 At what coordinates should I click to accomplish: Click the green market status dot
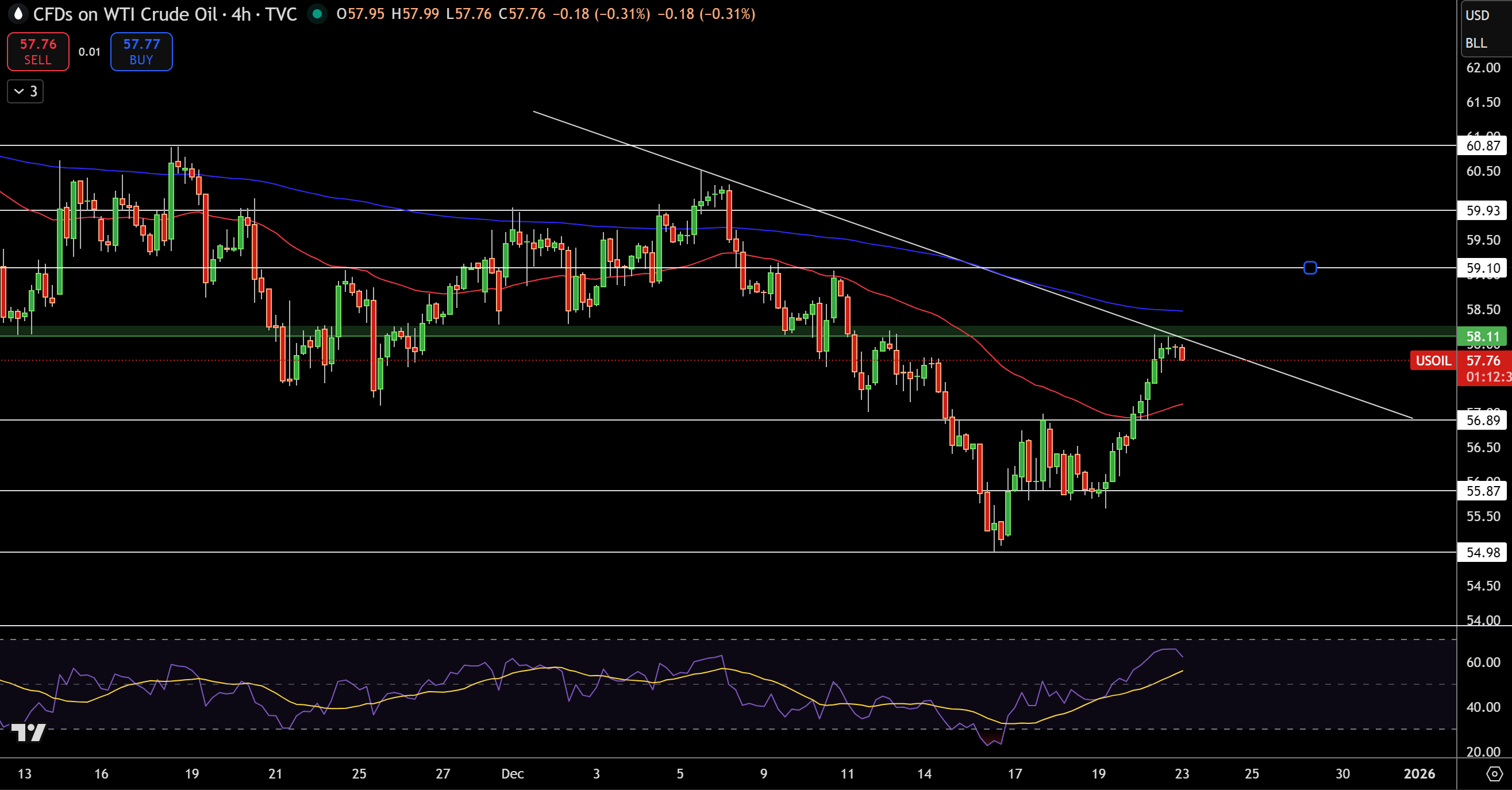tap(317, 13)
